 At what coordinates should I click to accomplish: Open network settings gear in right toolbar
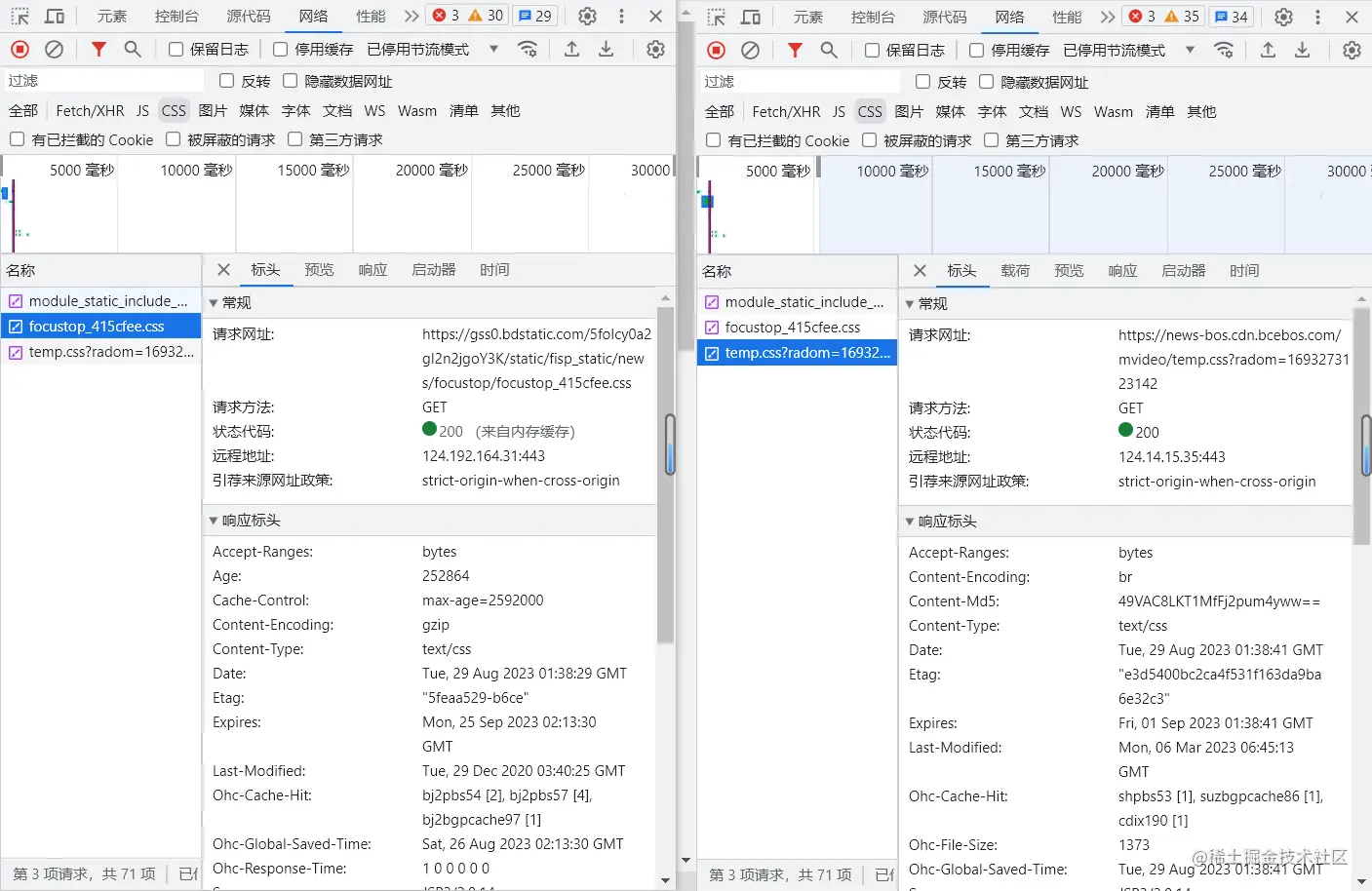pos(1352,50)
